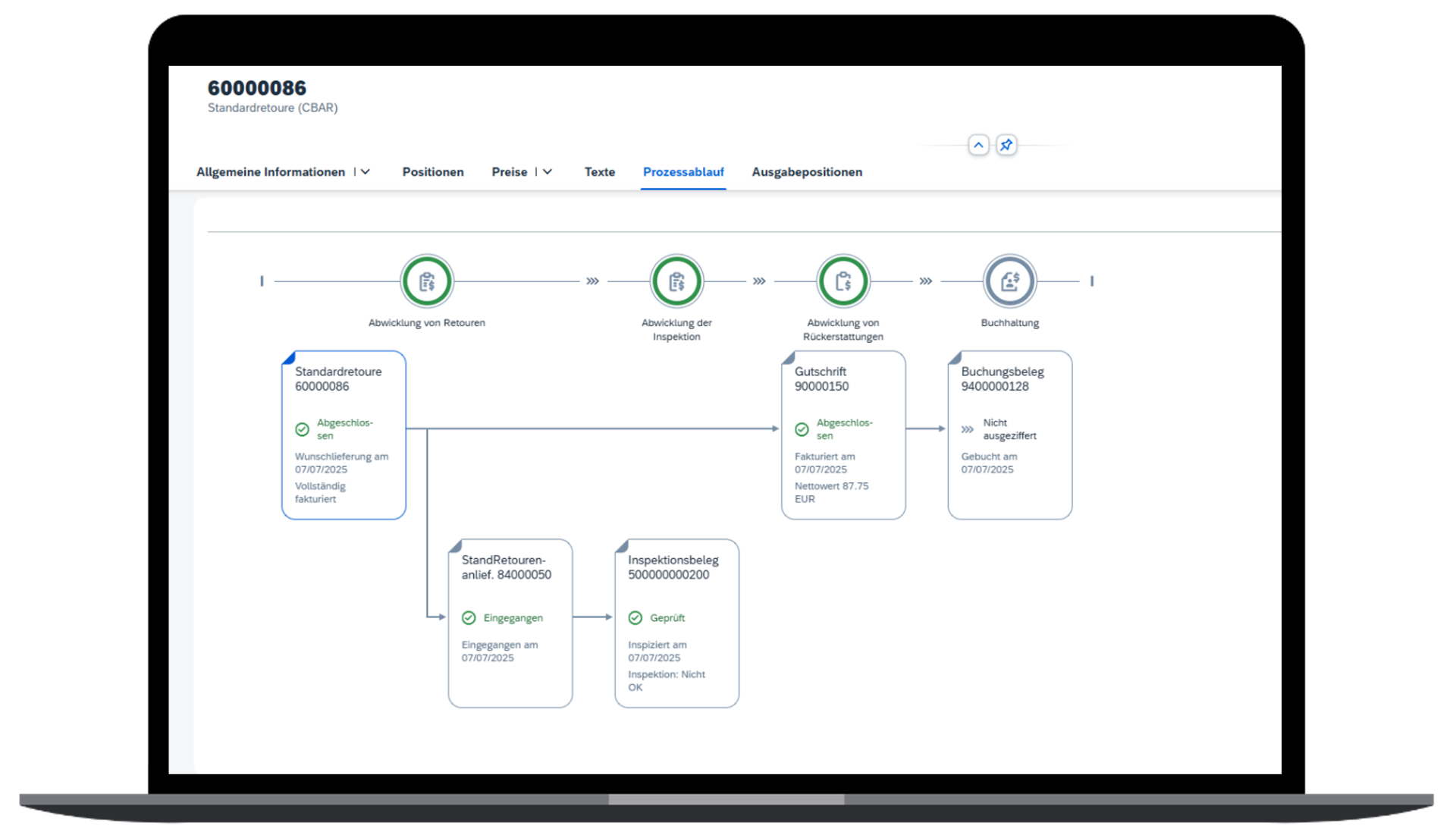Image resolution: width=1456 pixels, height=838 pixels.
Task: Click the Abwicklung der Inspektion lane icon
Action: [x=676, y=281]
